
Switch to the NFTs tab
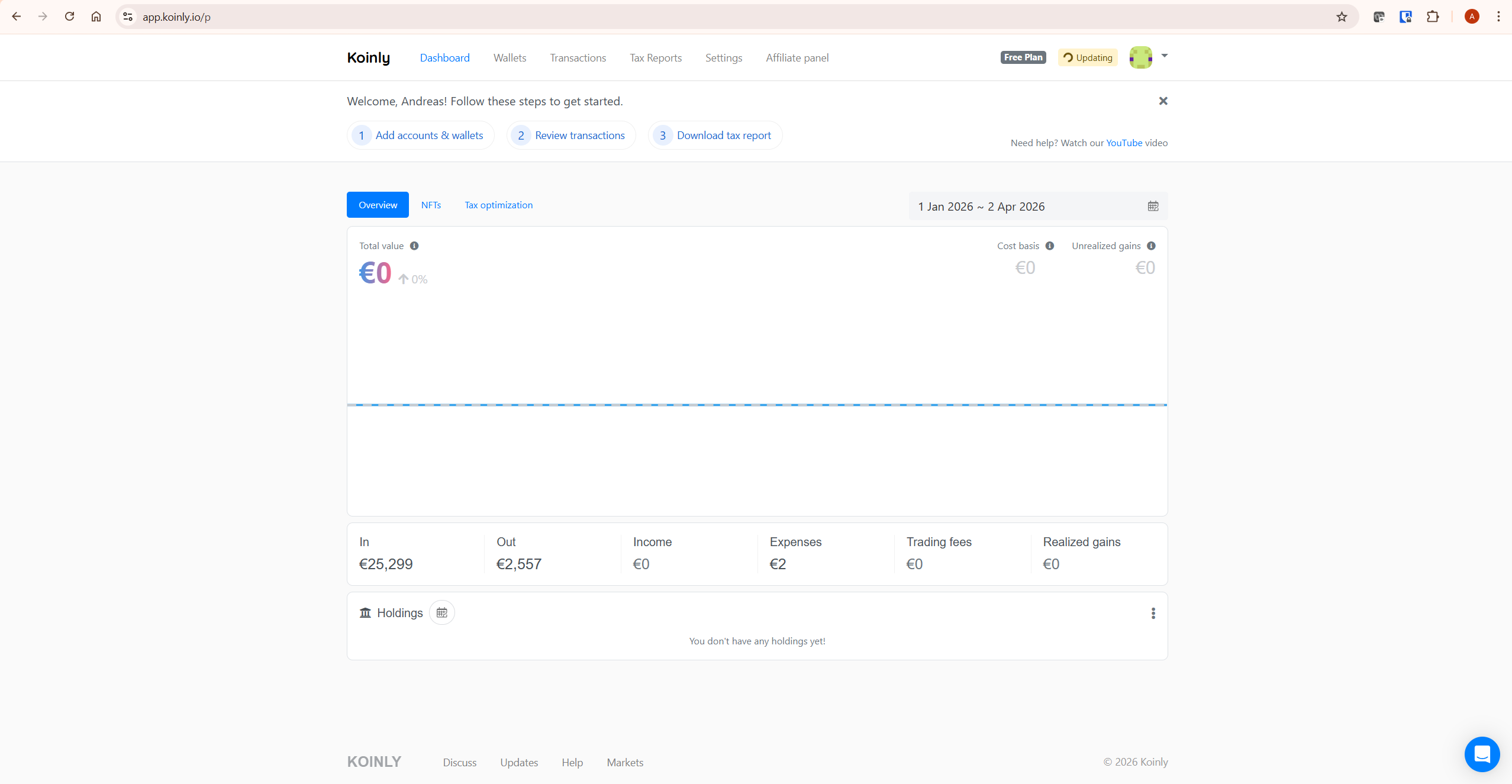pos(431,204)
